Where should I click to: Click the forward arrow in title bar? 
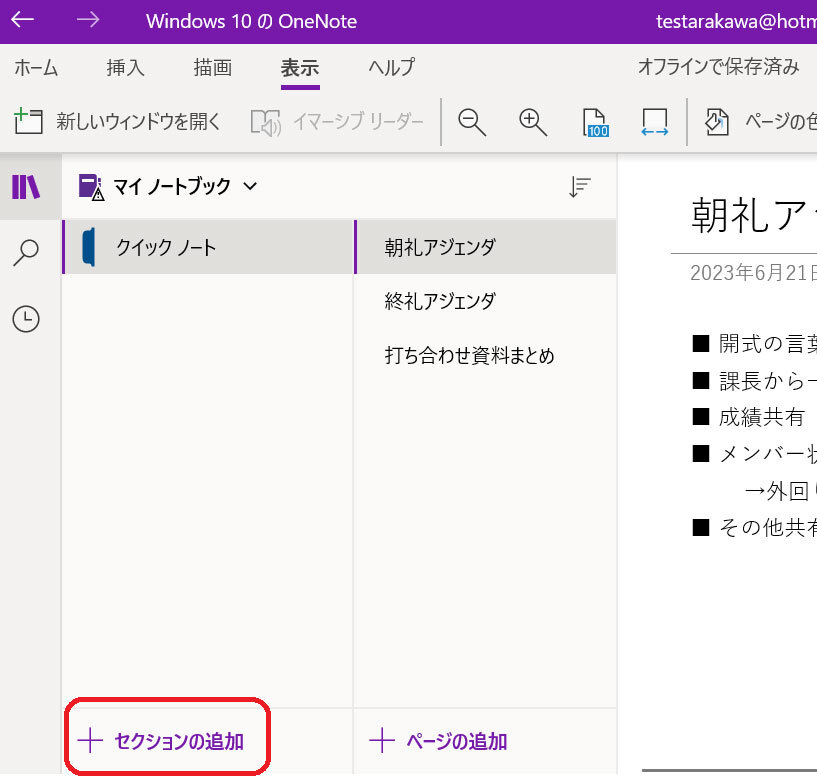(88, 20)
